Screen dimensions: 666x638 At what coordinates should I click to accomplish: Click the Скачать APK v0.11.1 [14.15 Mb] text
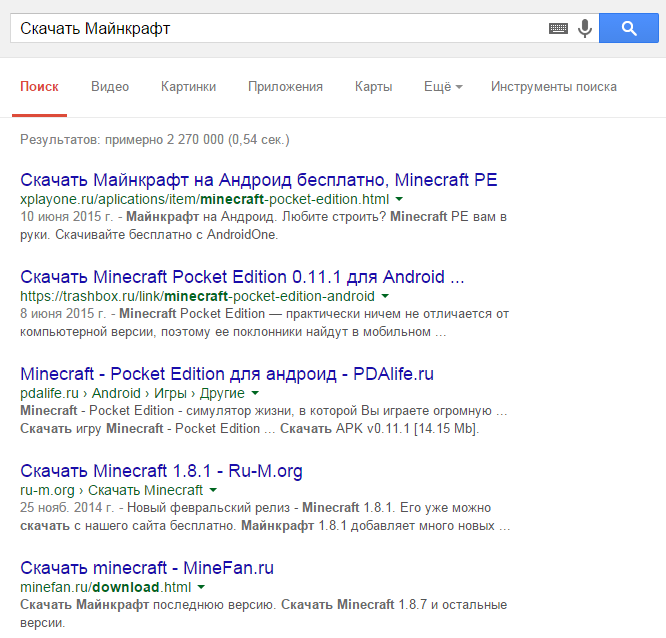(x=379, y=428)
